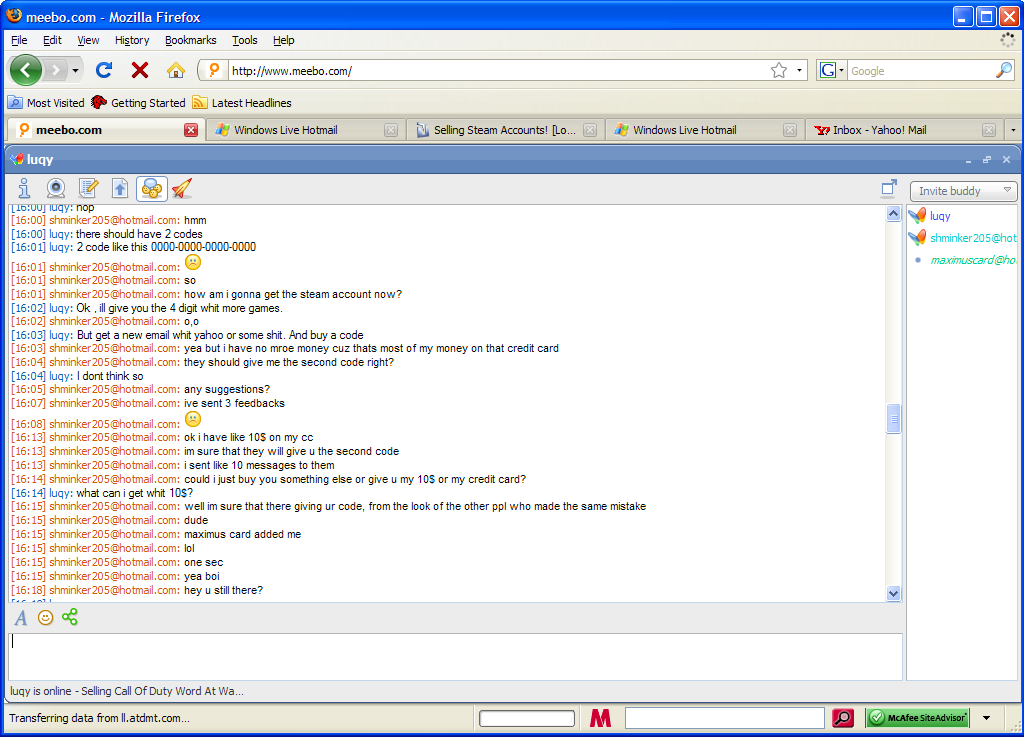Close the meebo.com browser tab

click(191, 130)
